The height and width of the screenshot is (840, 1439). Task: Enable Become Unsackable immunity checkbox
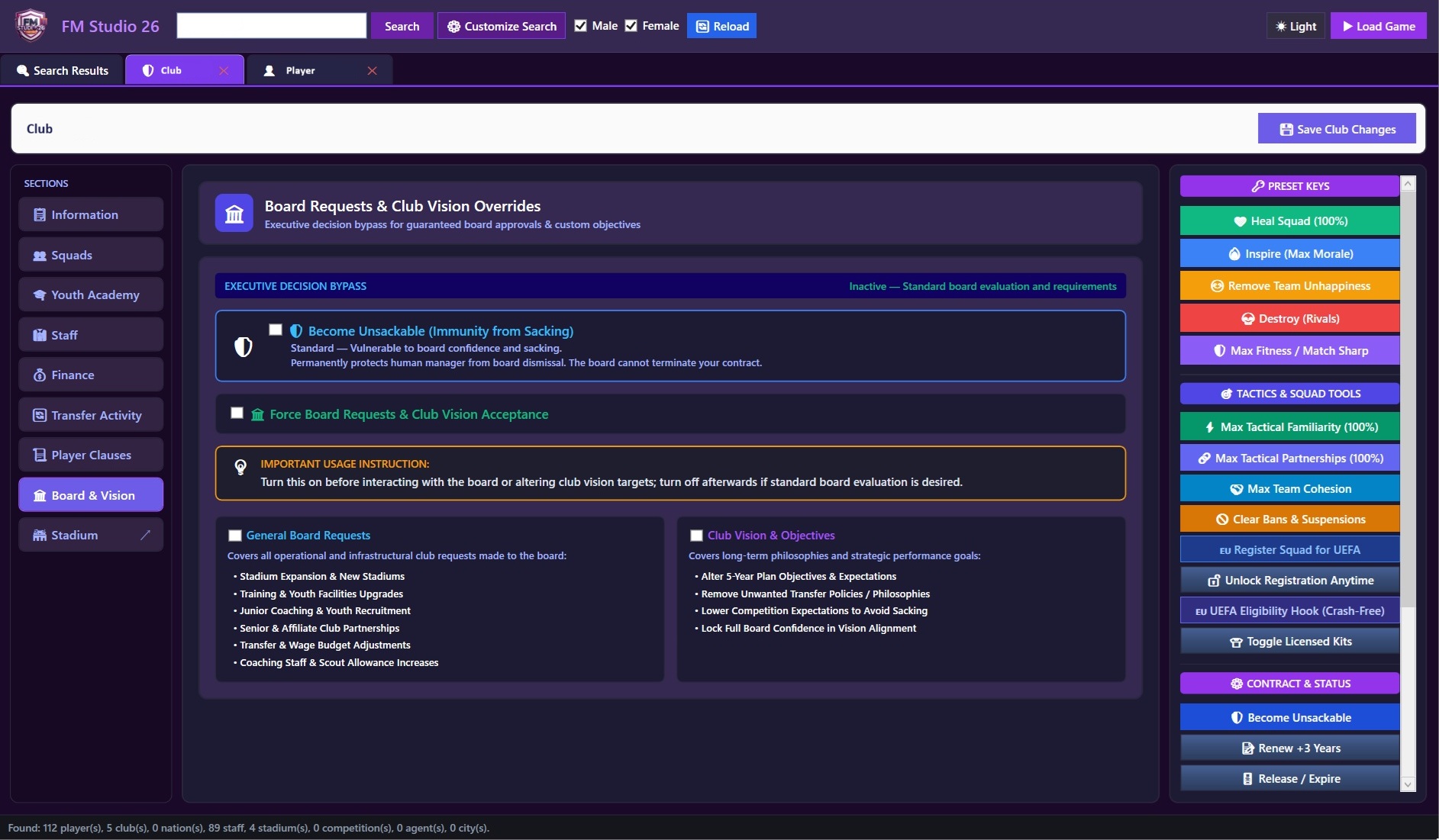tap(276, 330)
